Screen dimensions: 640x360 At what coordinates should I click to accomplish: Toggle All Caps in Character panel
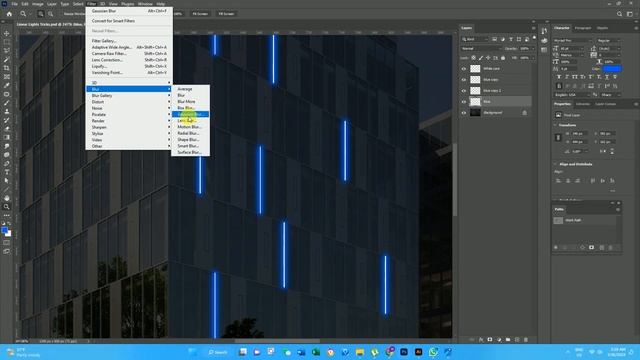575,77
